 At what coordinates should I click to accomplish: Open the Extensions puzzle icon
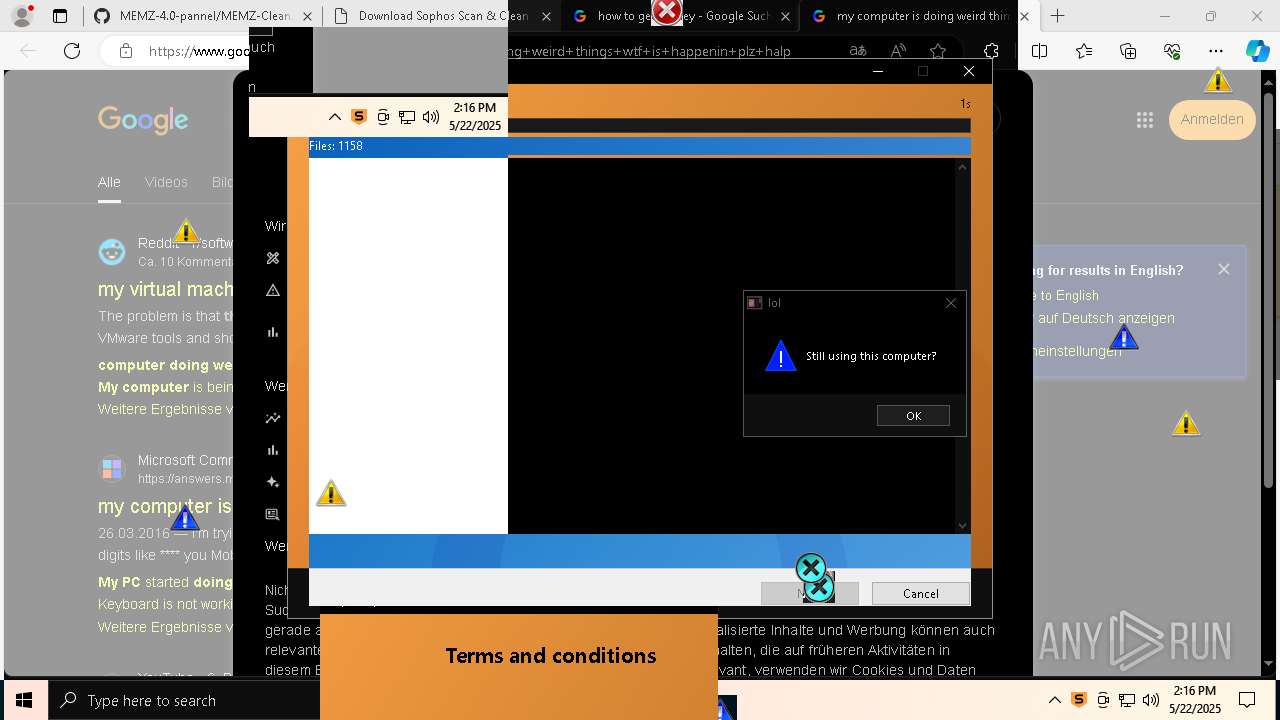(x=991, y=51)
